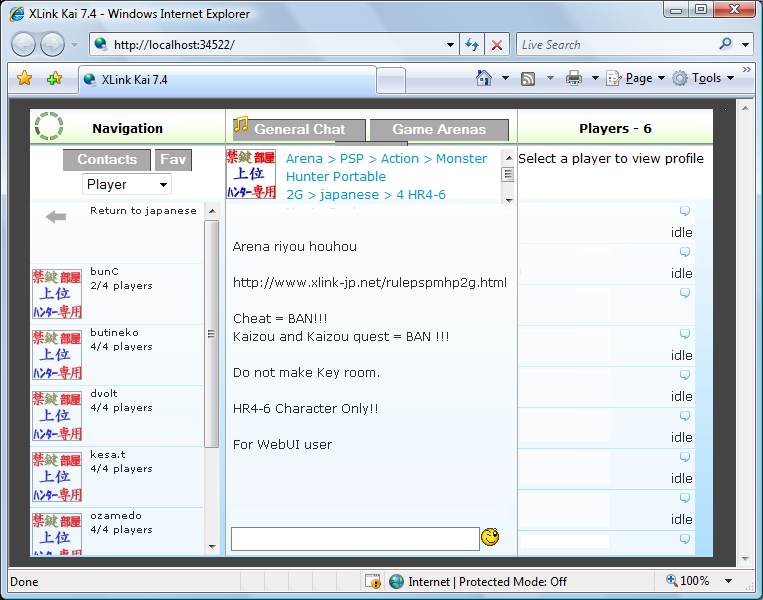Viewport: 763px width, 600px height.
Task: Click the arena list scrollbar down arrow
Action: tap(212, 546)
